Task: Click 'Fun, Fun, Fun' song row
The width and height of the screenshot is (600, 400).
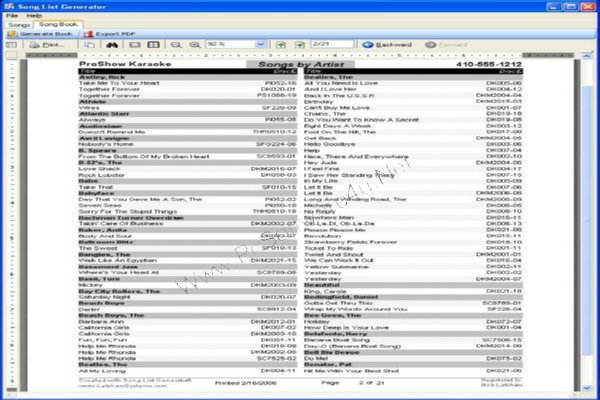Action: 188,340
